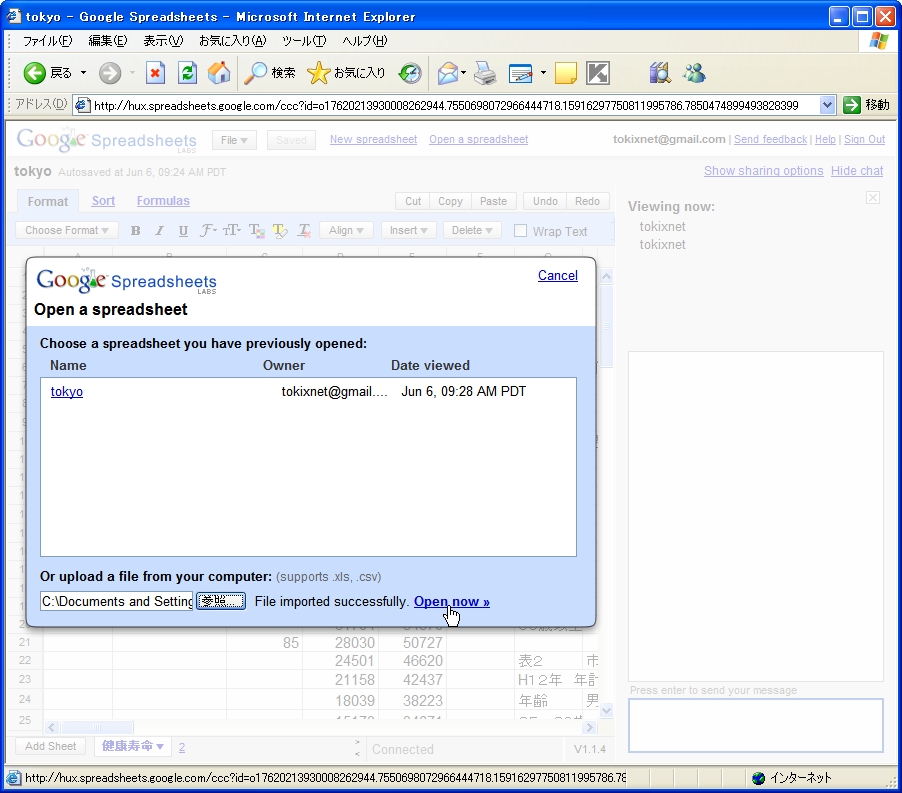Open Favorites star (お気に入り) button
This screenshot has height=793, width=902.
(x=346, y=73)
